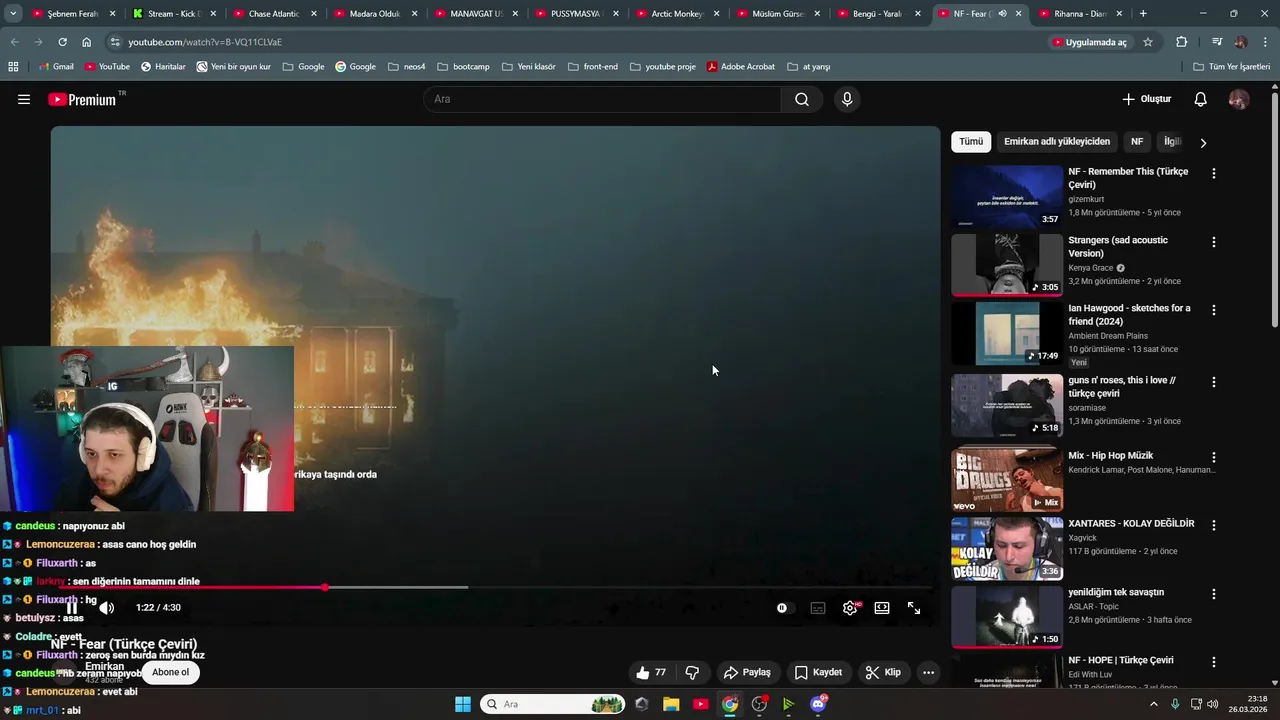This screenshot has height=720, width=1280.
Task: Select the NF filter chip
Action: point(1137,142)
